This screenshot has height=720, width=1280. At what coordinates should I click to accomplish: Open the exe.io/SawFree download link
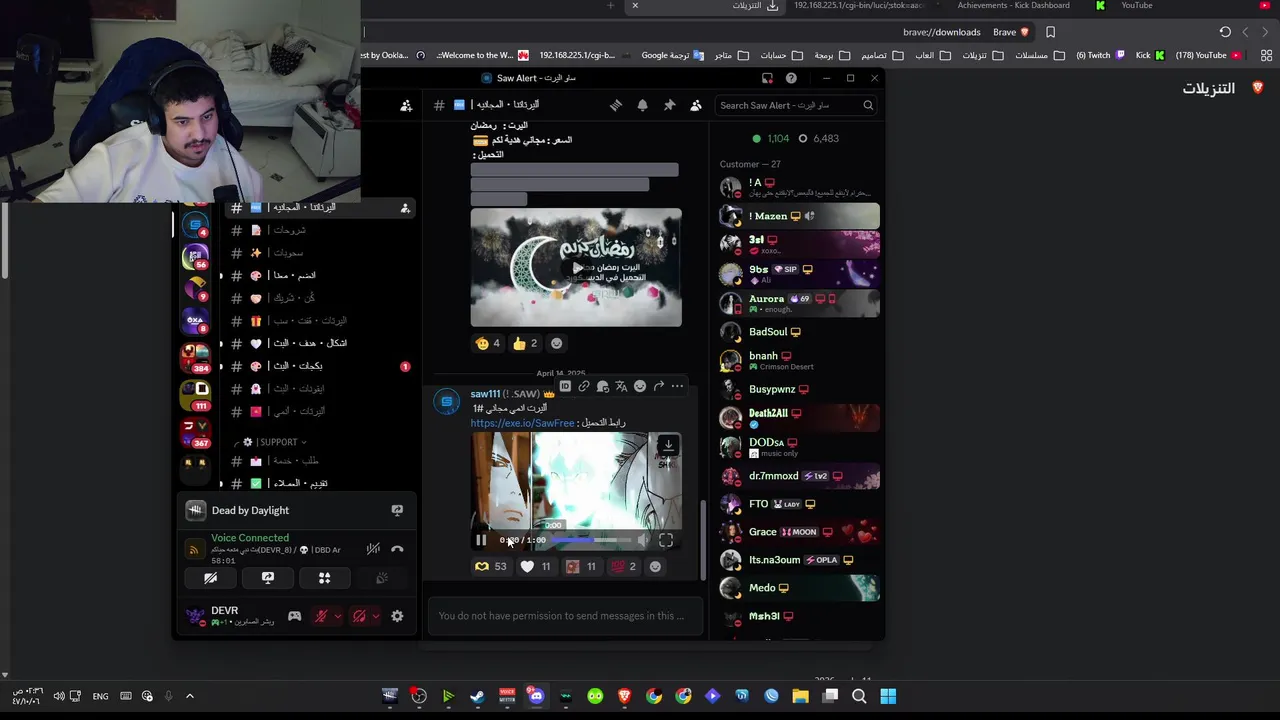point(523,423)
